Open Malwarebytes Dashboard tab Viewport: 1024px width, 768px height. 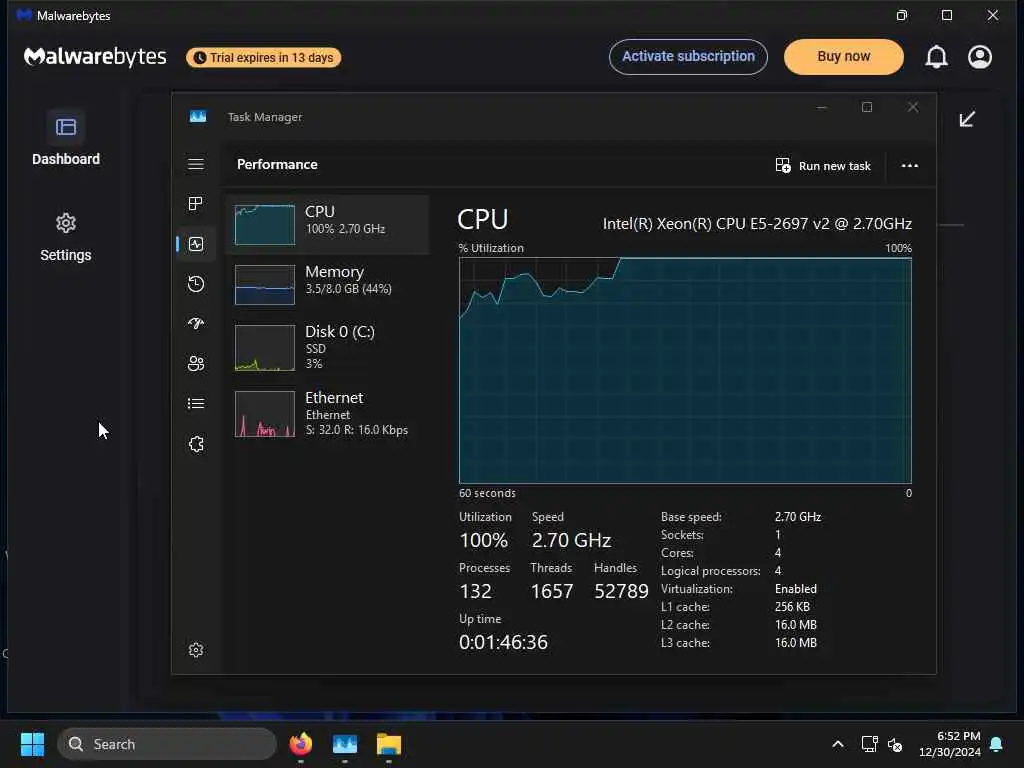[x=66, y=138]
